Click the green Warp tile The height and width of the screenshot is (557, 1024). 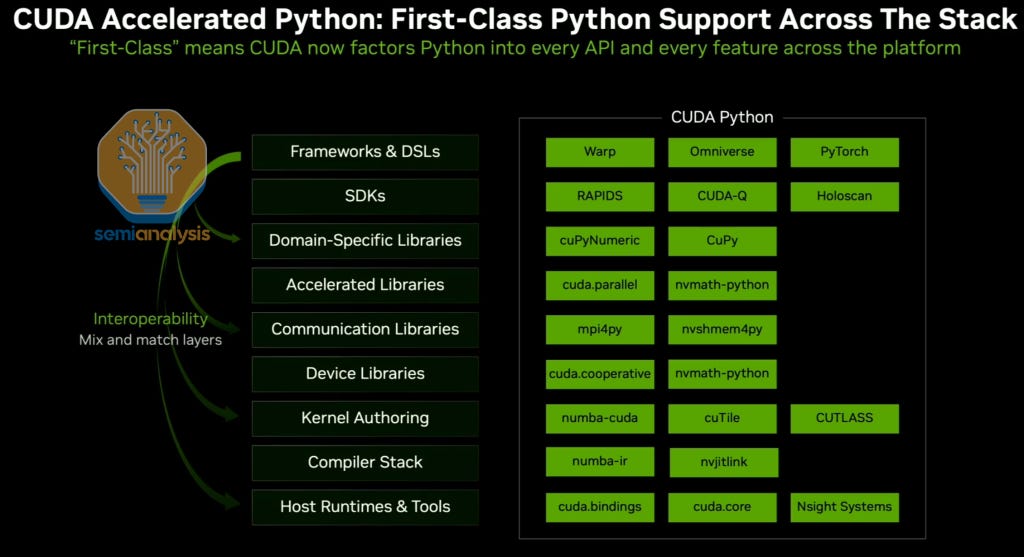pos(600,151)
